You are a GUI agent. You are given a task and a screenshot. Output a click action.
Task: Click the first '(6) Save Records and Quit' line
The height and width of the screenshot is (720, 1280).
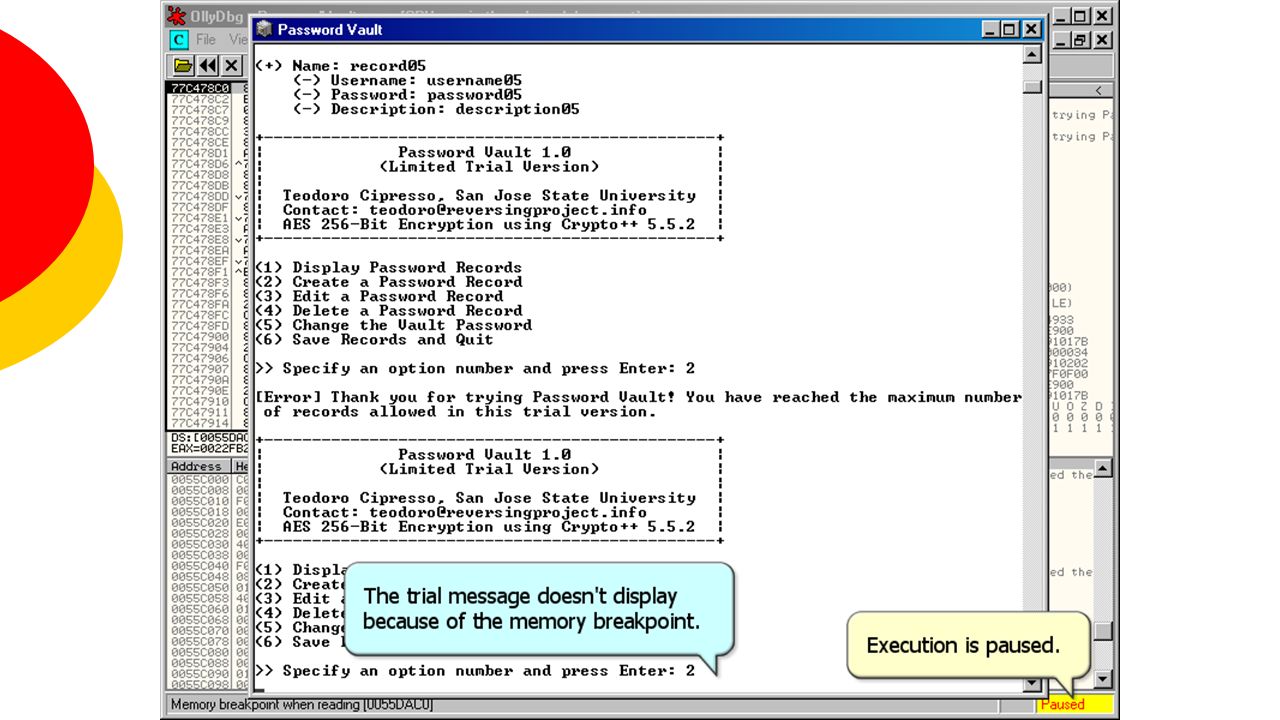pos(375,339)
